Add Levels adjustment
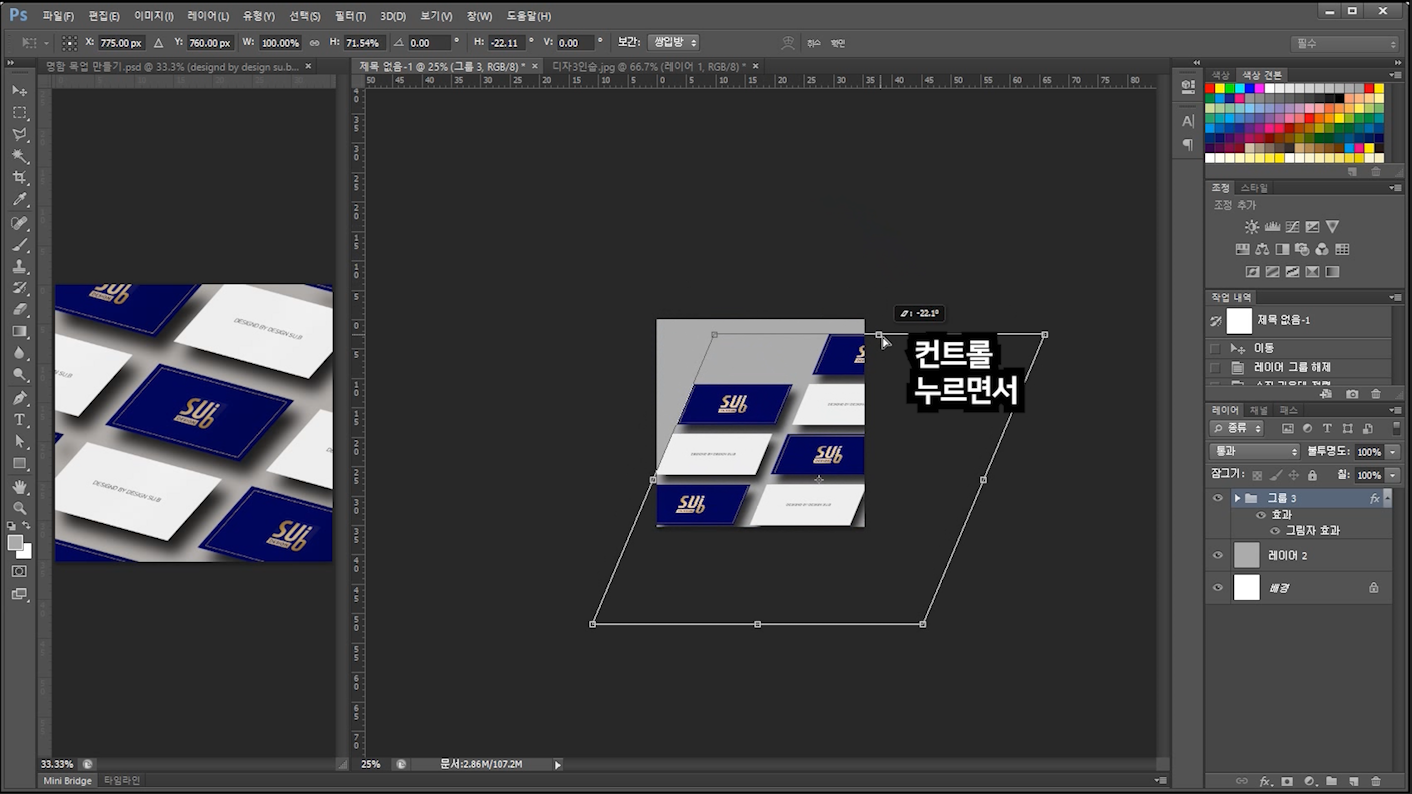 click(1272, 227)
